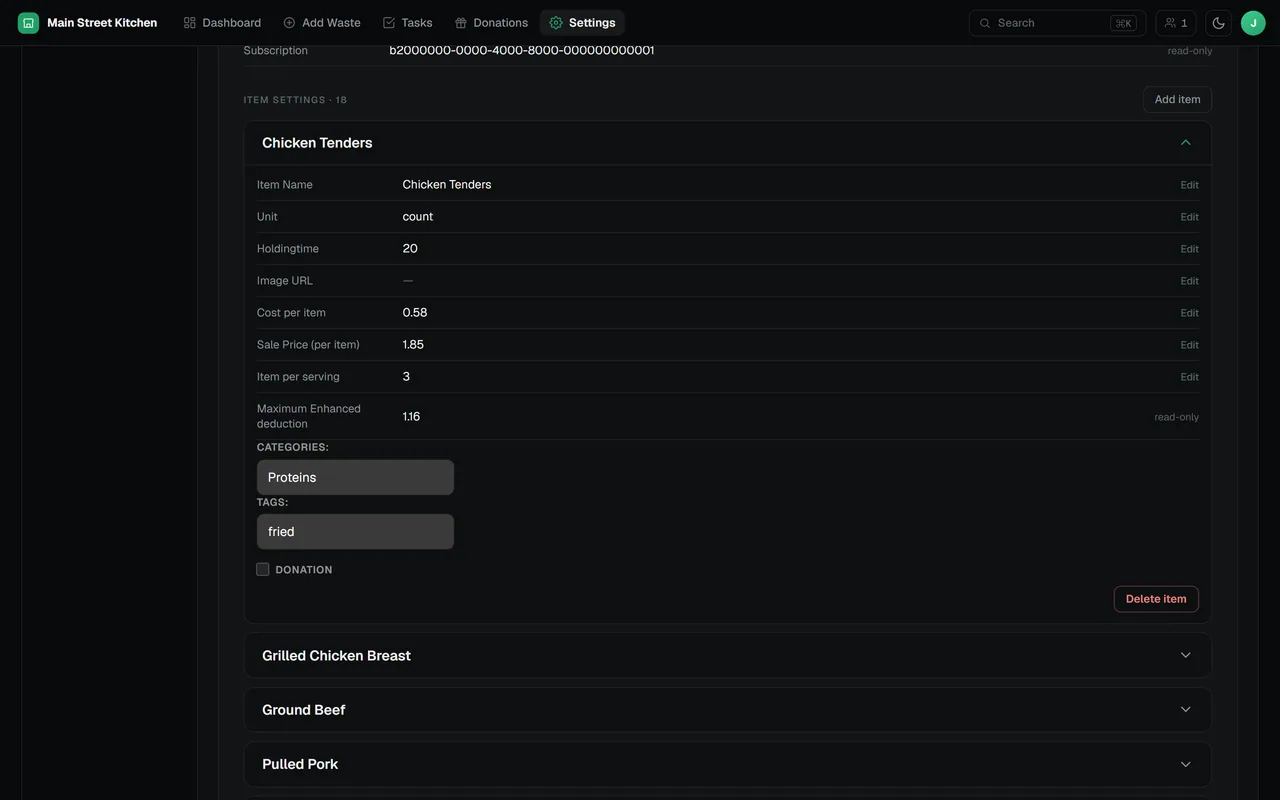The image size is (1280, 800).
Task: Open the user avatar J menu
Action: click(1253, 23)
